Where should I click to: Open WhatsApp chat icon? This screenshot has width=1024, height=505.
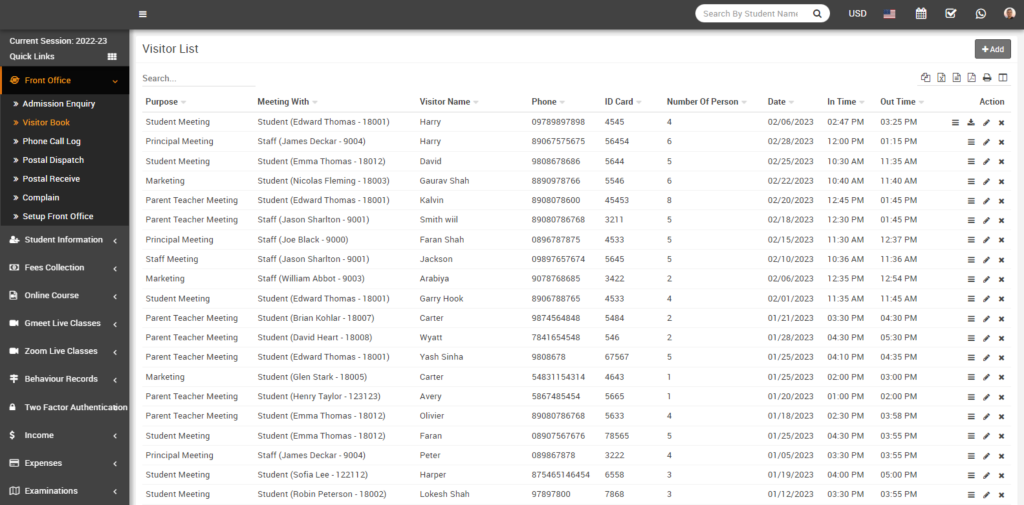981,14
